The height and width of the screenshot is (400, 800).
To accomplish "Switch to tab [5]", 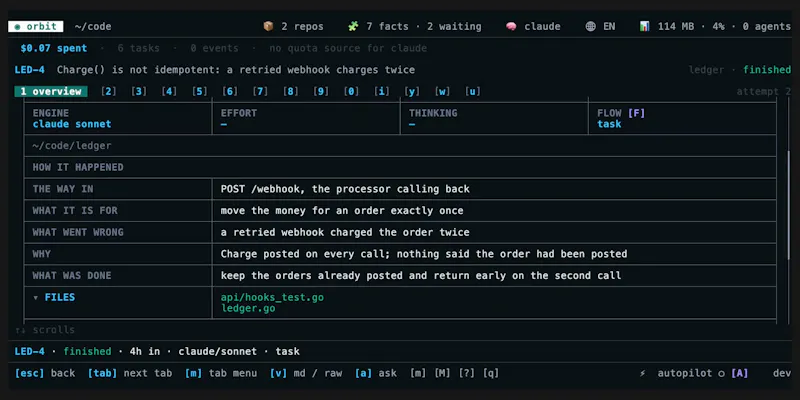I will (x=199, y=92).
